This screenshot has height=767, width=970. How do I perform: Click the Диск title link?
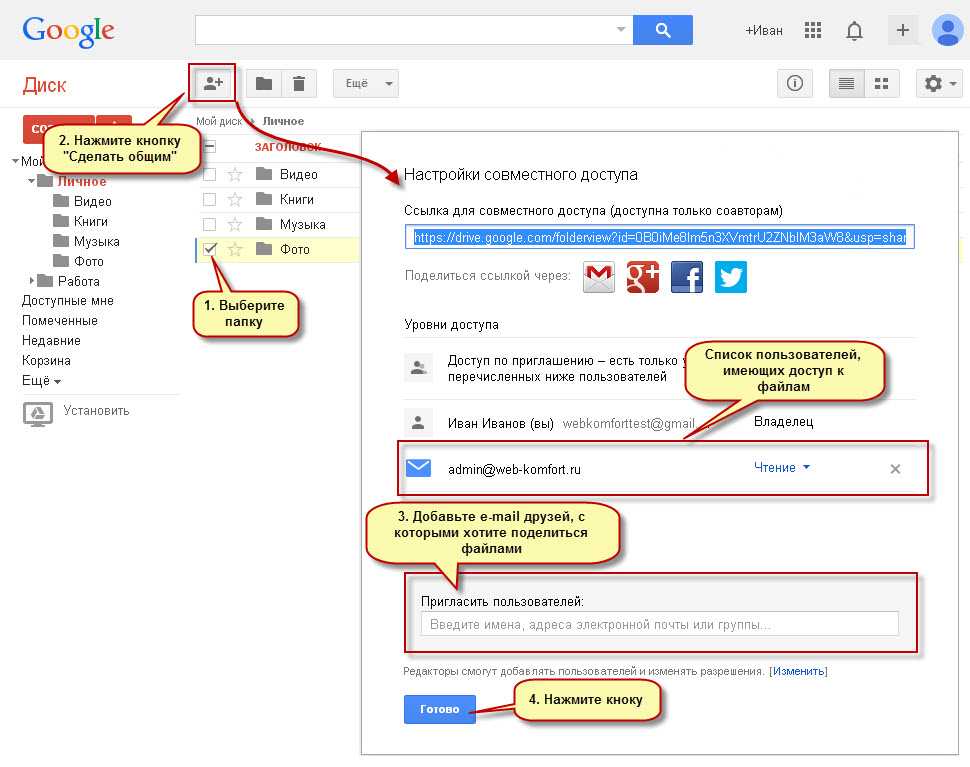(x=44, y=85)
